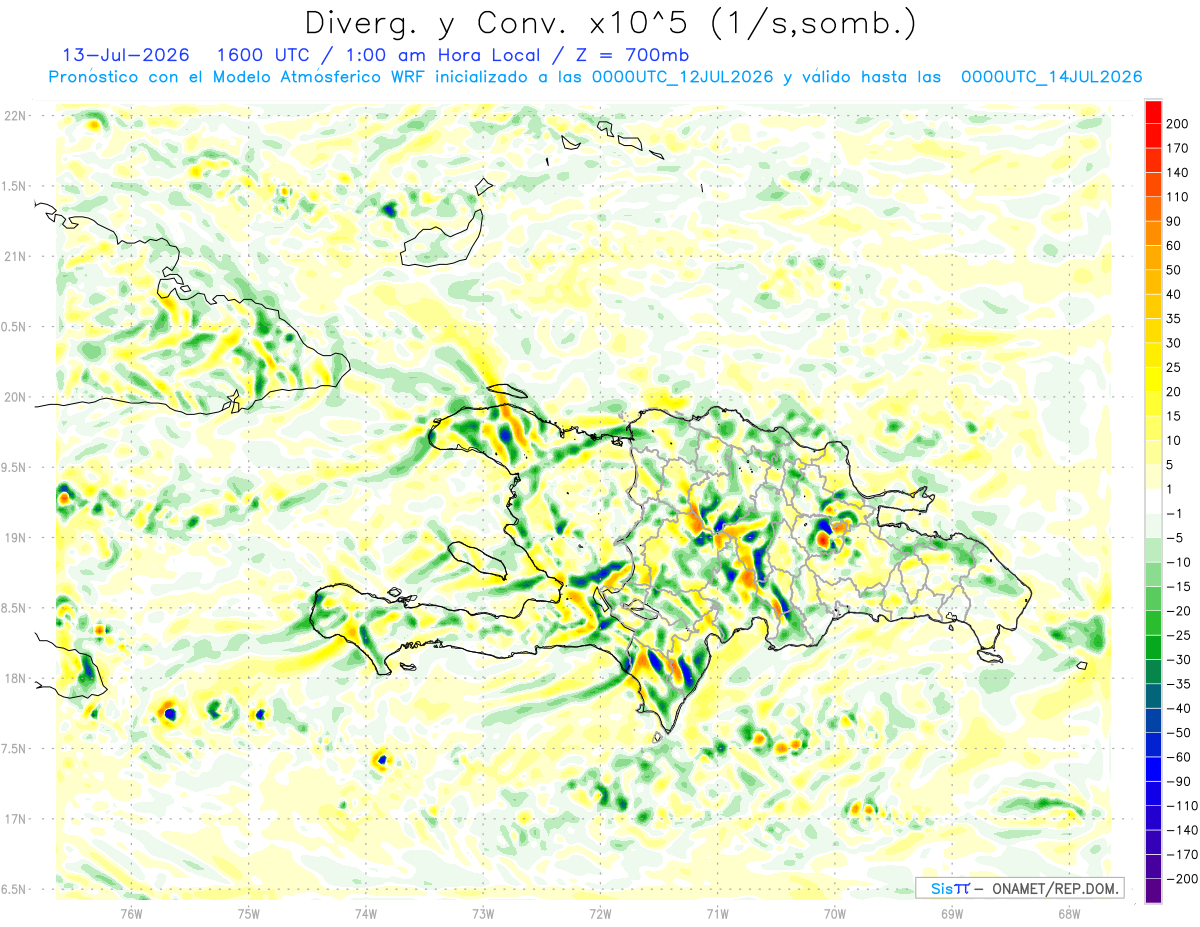This screenshot has width=1200, height=927.
Task: Click the 18N latitude label
Action: (x=17, y=678)
